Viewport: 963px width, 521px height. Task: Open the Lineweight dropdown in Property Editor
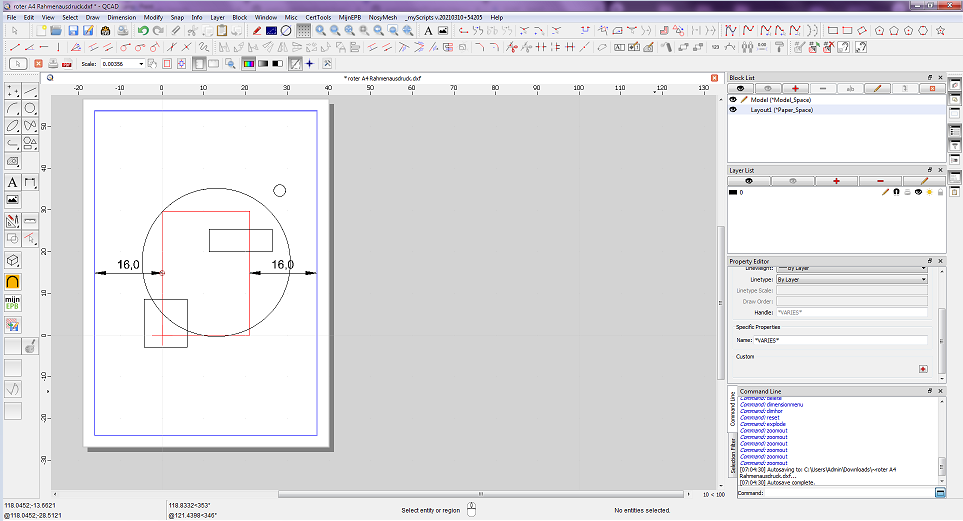851,268
